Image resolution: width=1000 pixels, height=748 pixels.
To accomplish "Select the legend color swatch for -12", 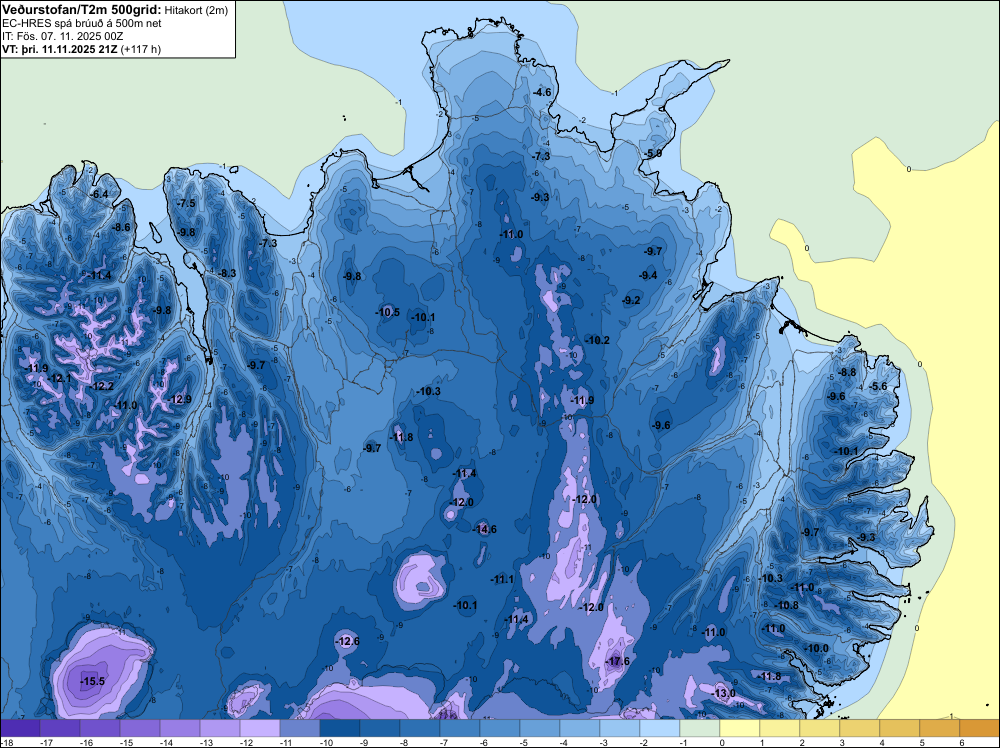I will coord(260,728).
